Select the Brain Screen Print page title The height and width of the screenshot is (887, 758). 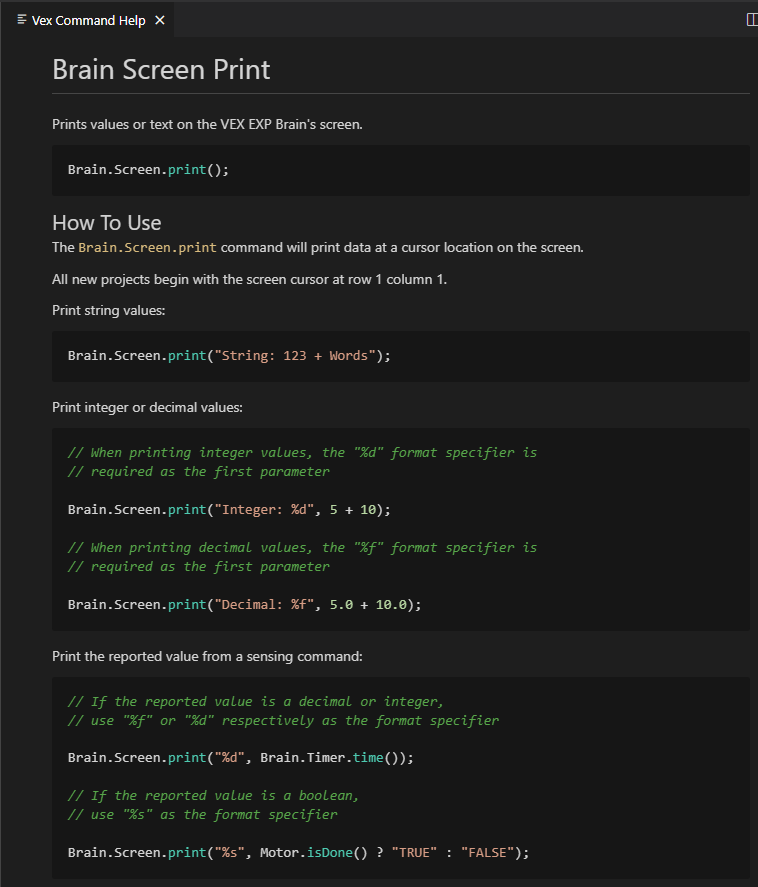[x=161, y=70]
